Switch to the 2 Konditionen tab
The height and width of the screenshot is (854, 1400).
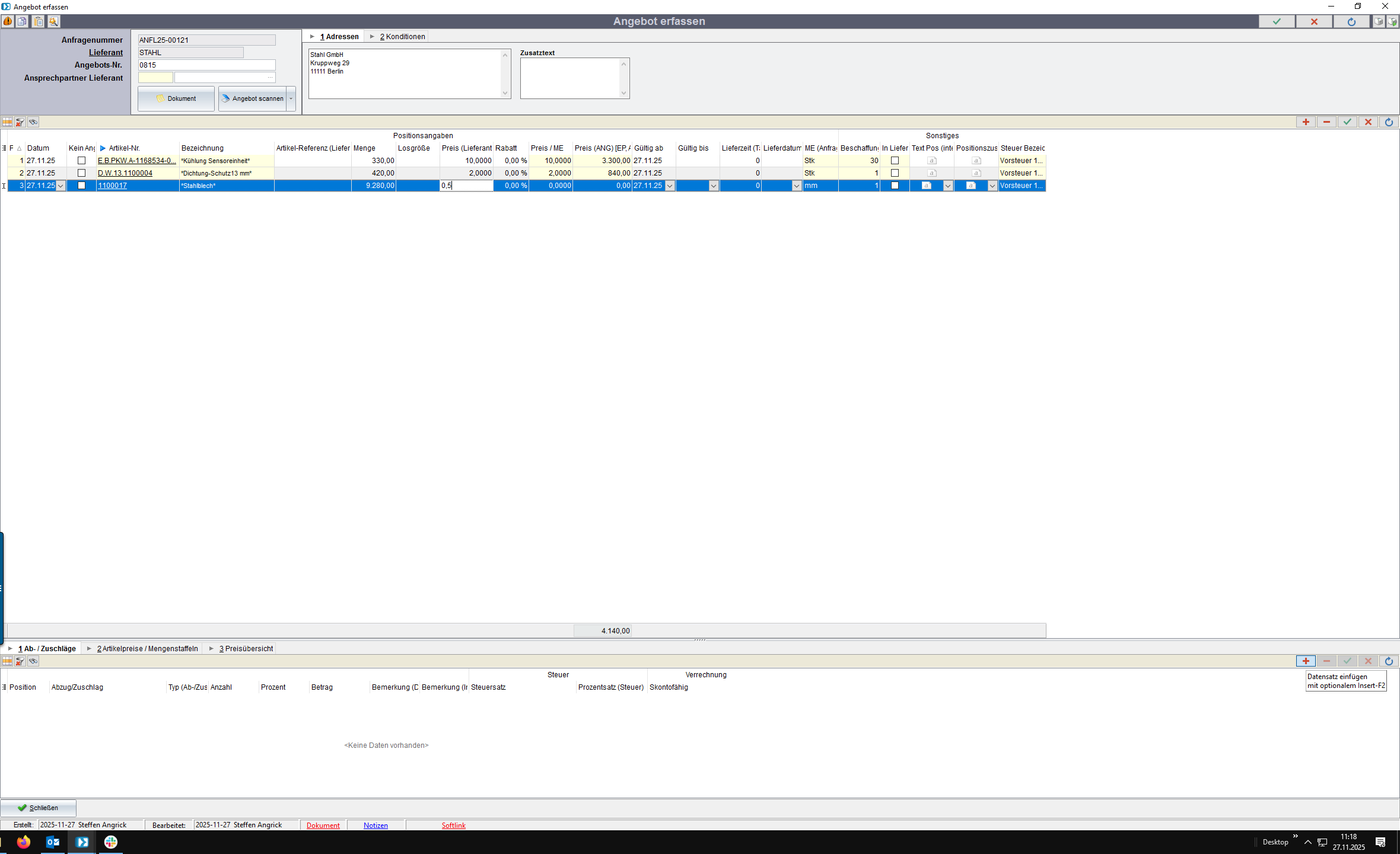pos(402,37)
